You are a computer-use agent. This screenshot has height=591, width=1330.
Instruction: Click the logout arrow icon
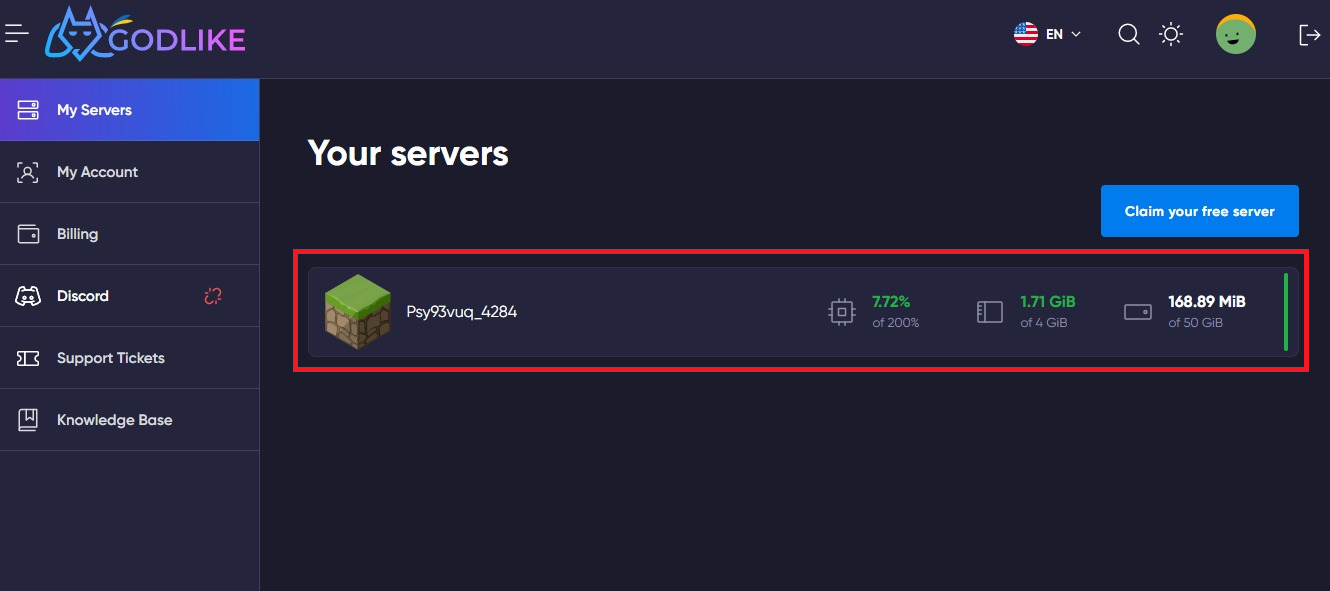click(x=1309, y=35)
